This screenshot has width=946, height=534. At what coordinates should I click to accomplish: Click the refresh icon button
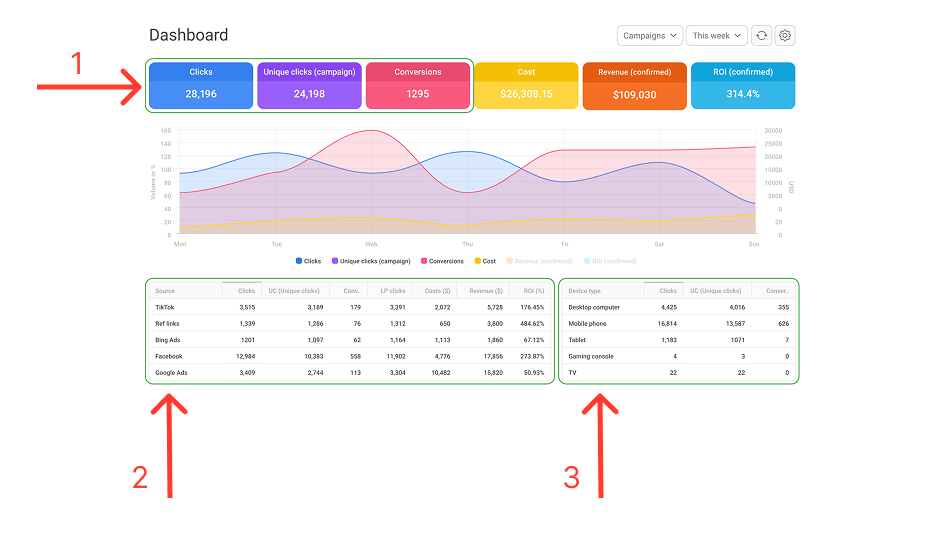[762, 36]
